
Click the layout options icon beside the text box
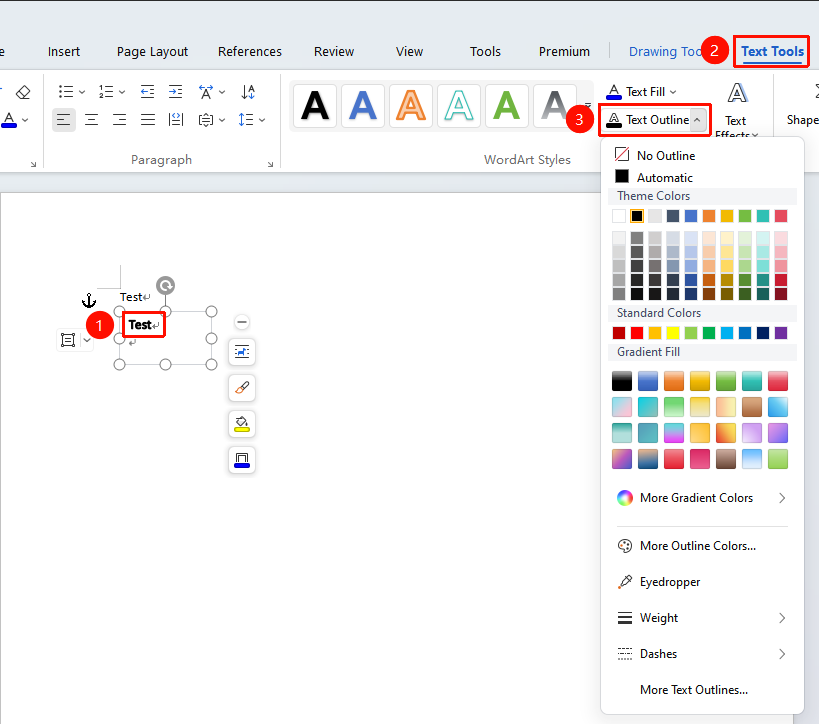click(68, 340)
